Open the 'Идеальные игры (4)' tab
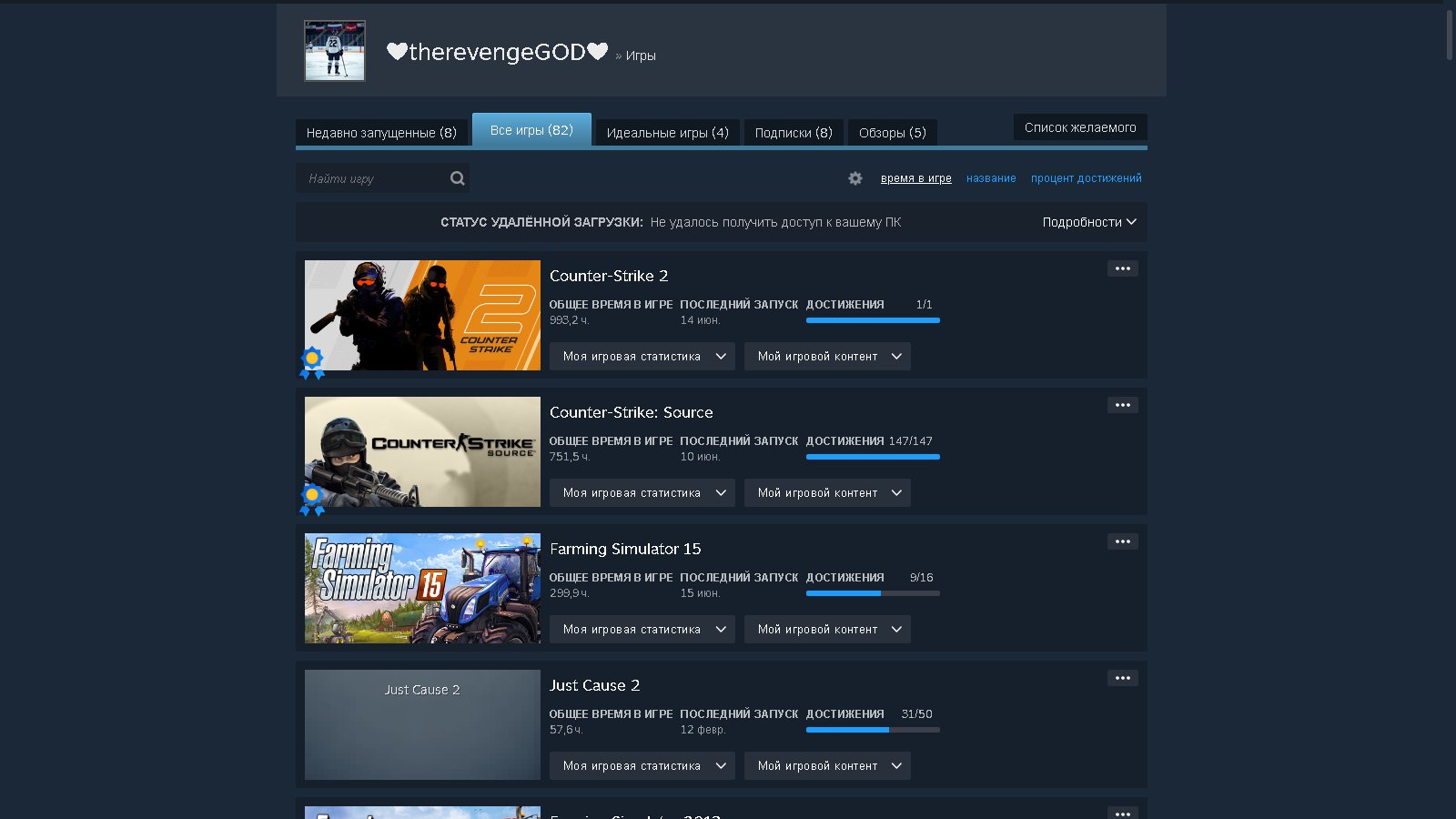The height and width of the screenshot is (819, 1456). [x=667, y=133]
